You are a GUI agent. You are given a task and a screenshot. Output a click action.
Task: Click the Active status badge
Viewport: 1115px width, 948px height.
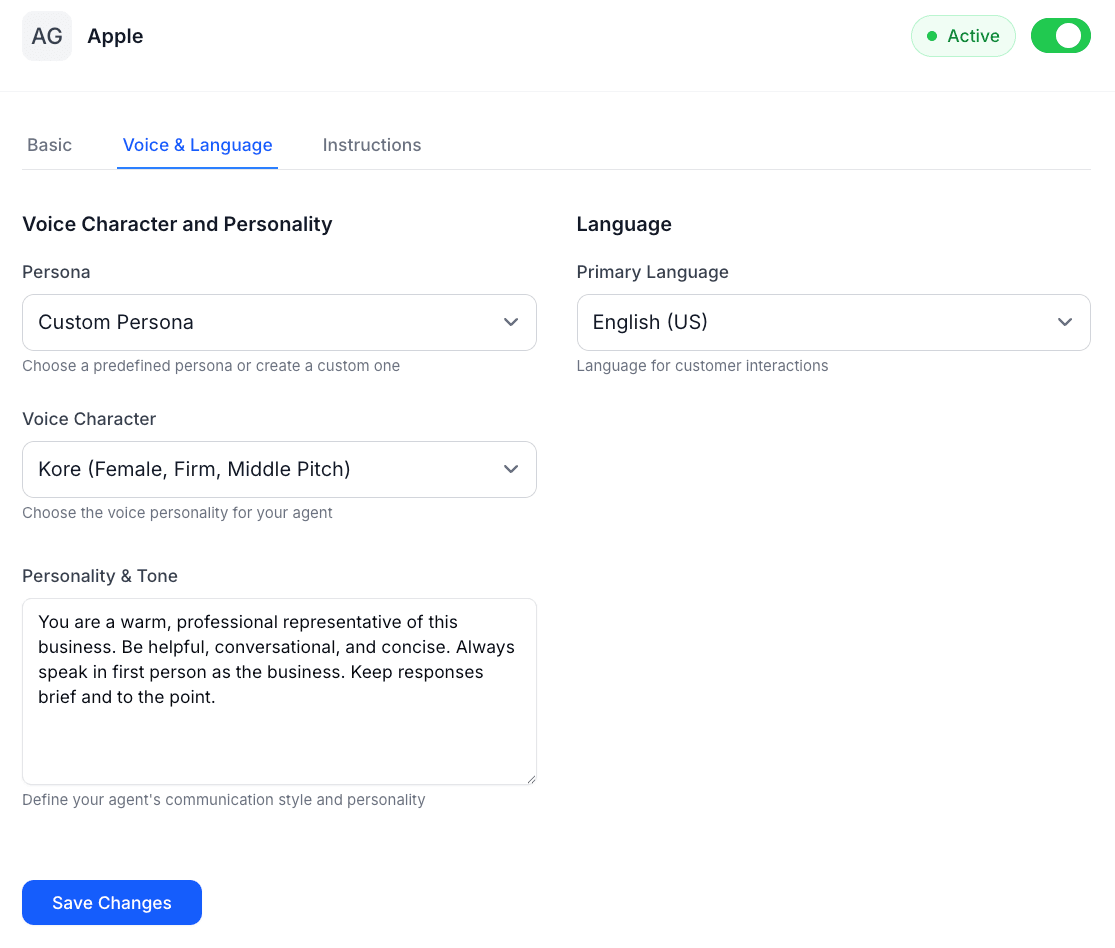pyautogui.click(x=963, y=36)
